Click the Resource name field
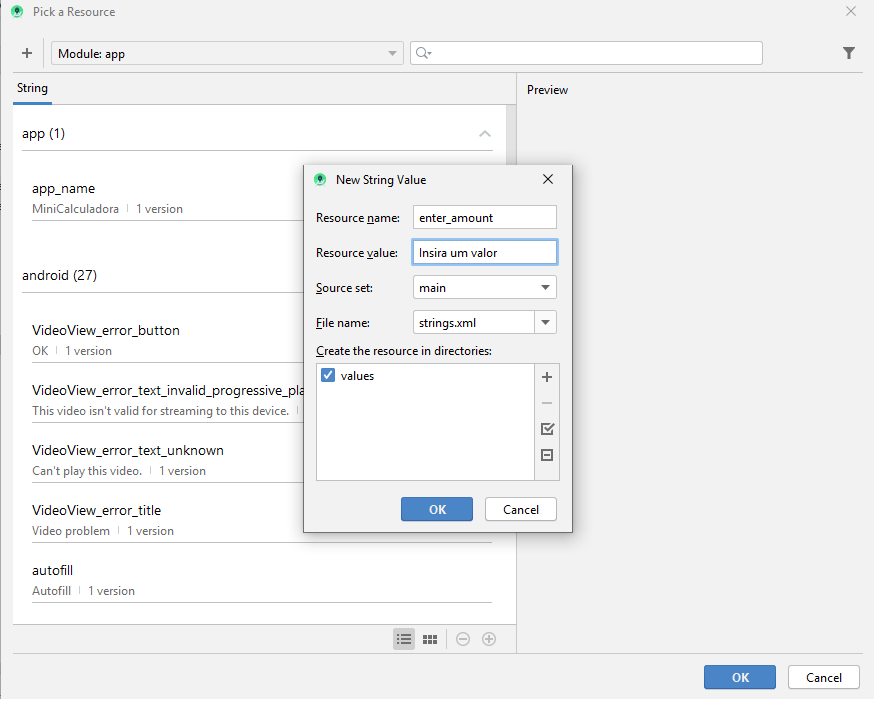 pyautogui.click(x=485, y=217)
